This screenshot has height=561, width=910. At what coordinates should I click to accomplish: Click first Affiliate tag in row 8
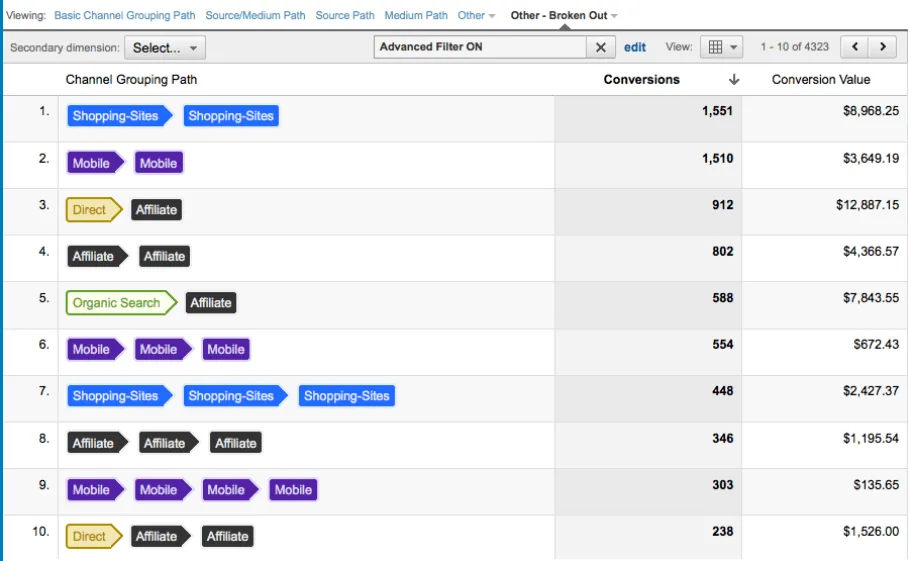point(97,443)
